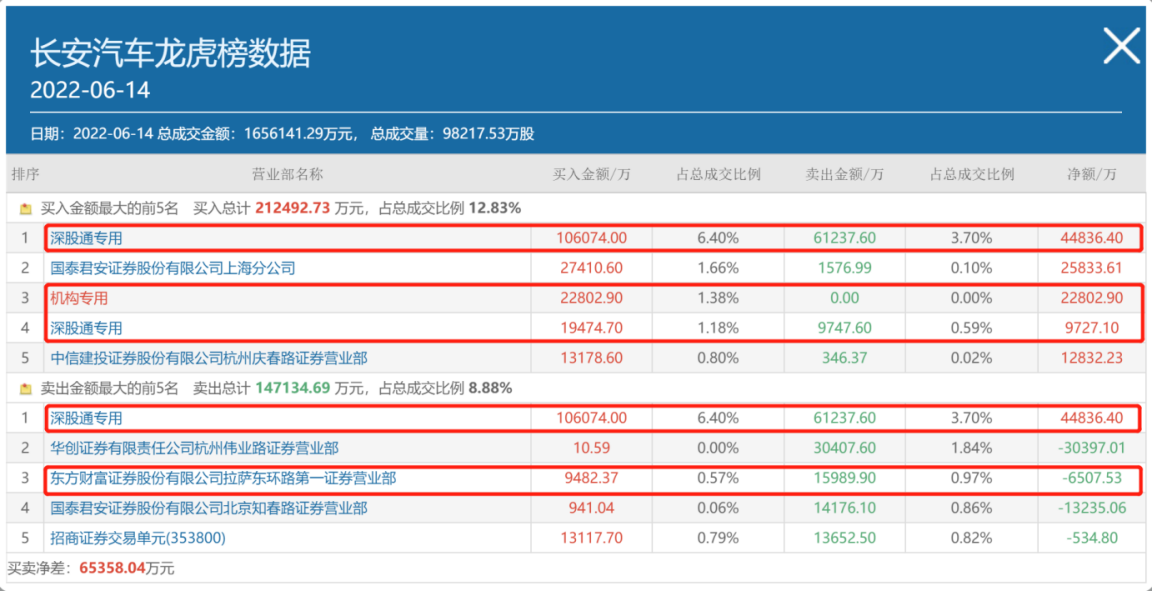The height and width of the screenshot is (592, 1152).
Task: Open the red 机构专用 link
Action: pyautogui.click(x=81, y=298)
